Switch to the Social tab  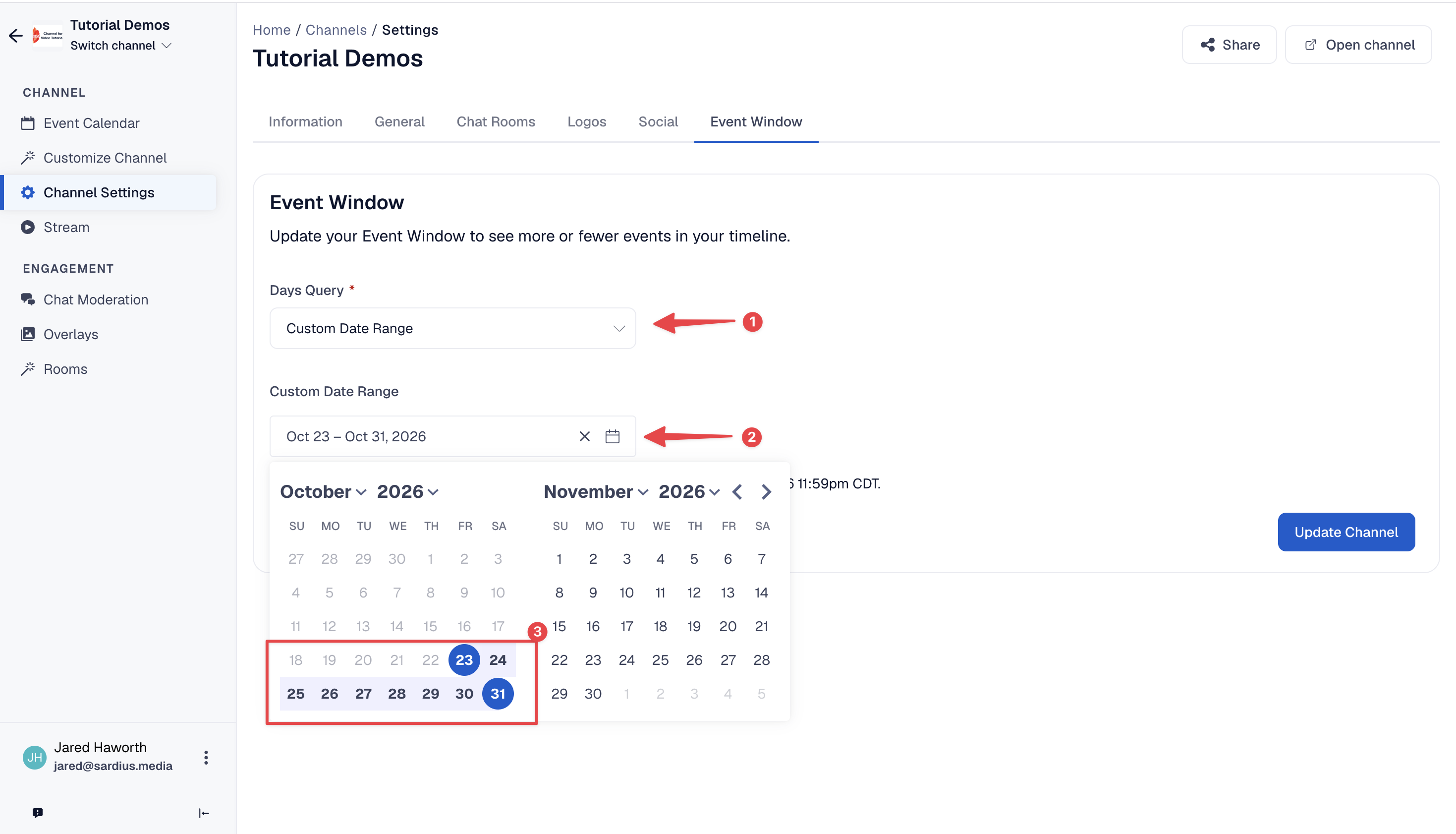(x=658, y=122)
